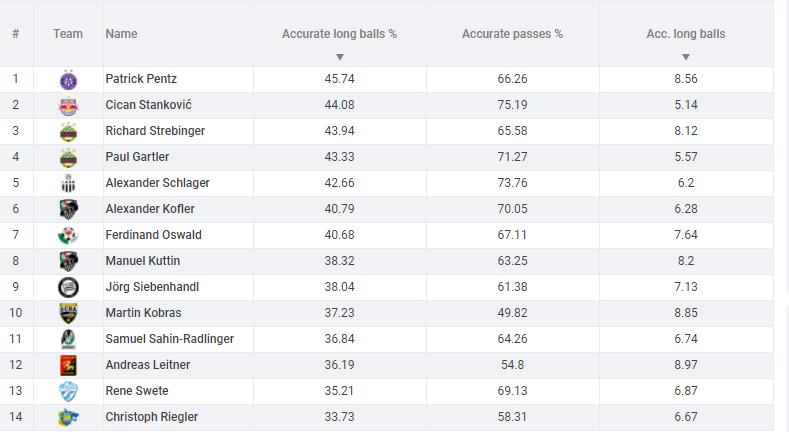Viewport: 789px width, 432px height.
Task: Select Richard Strebinger's green team crest
Action: 68,132
